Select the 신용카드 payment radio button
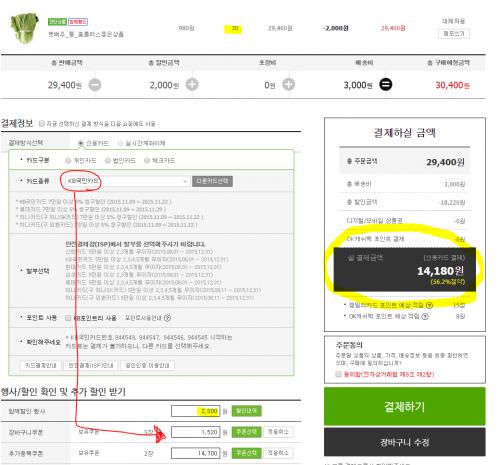The image size is (500, 465). click(81, 143)
